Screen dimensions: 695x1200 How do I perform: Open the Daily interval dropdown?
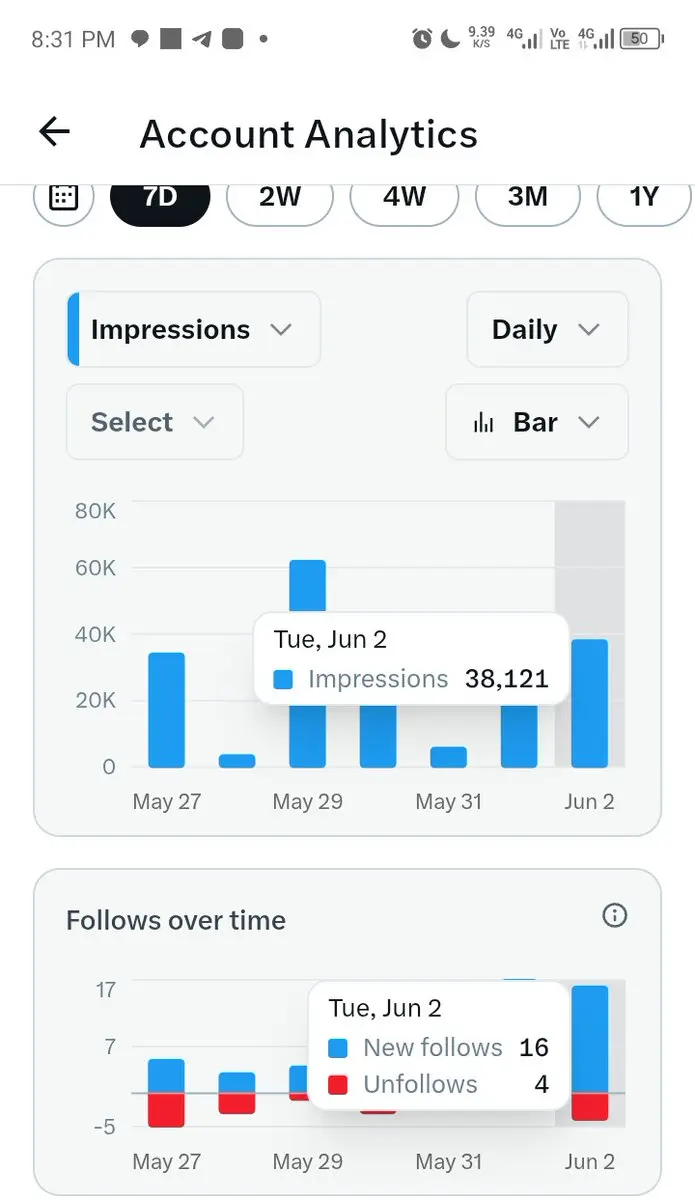click(x=547, y=329)
